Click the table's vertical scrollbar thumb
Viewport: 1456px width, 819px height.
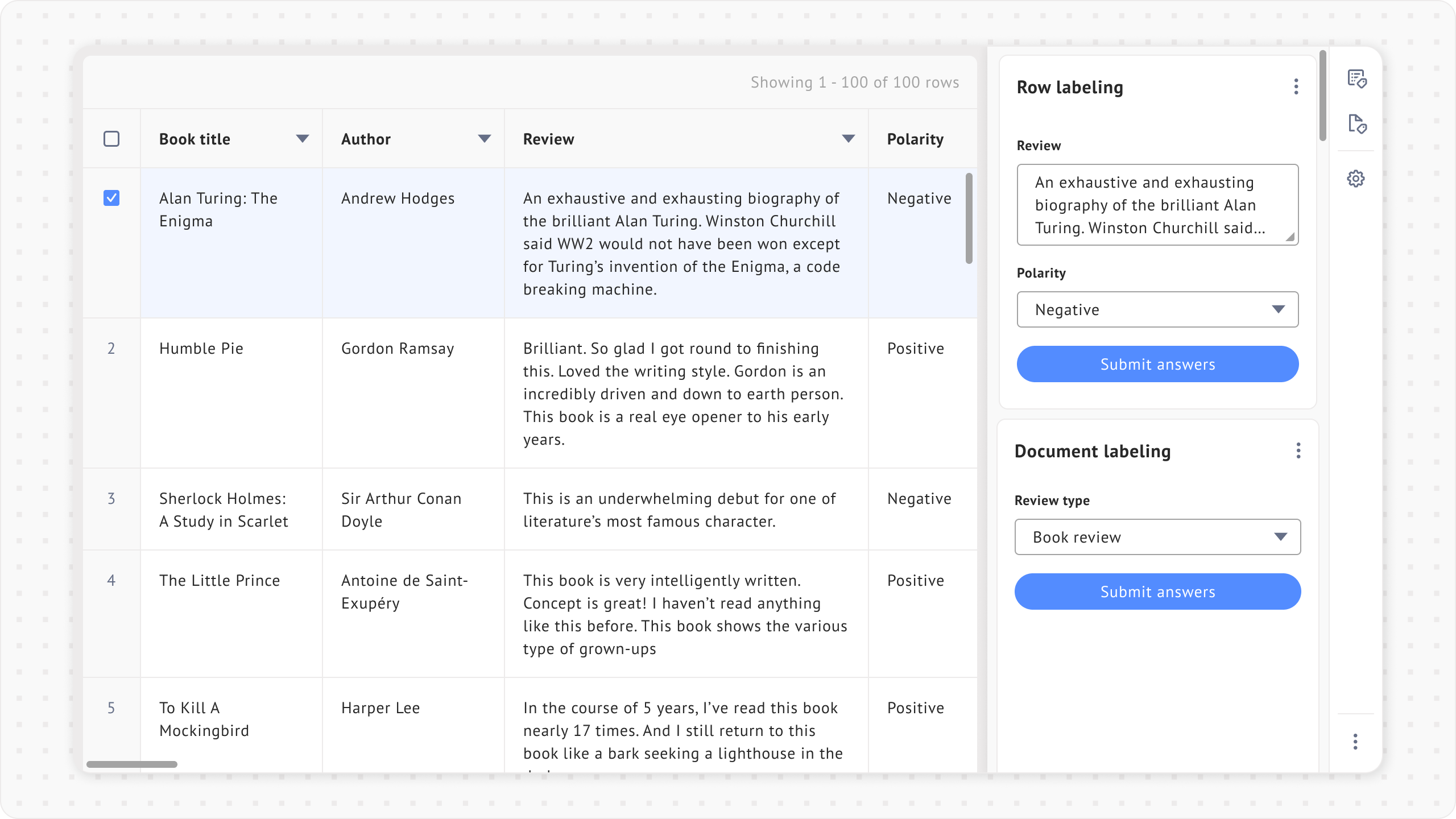[969, 218]
